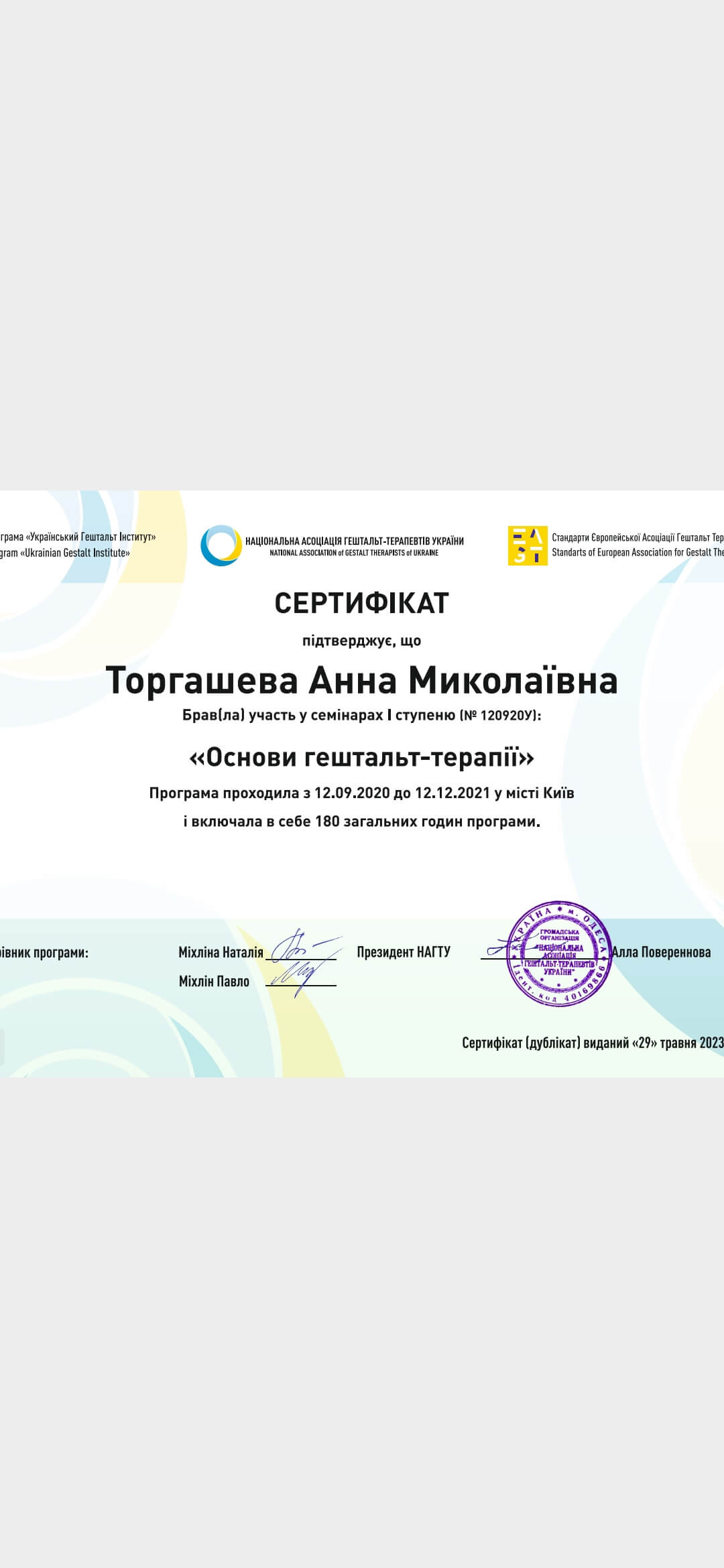
Task: Click the text «Український Гештальт Інститут»
Action: (x=90, y=537)
